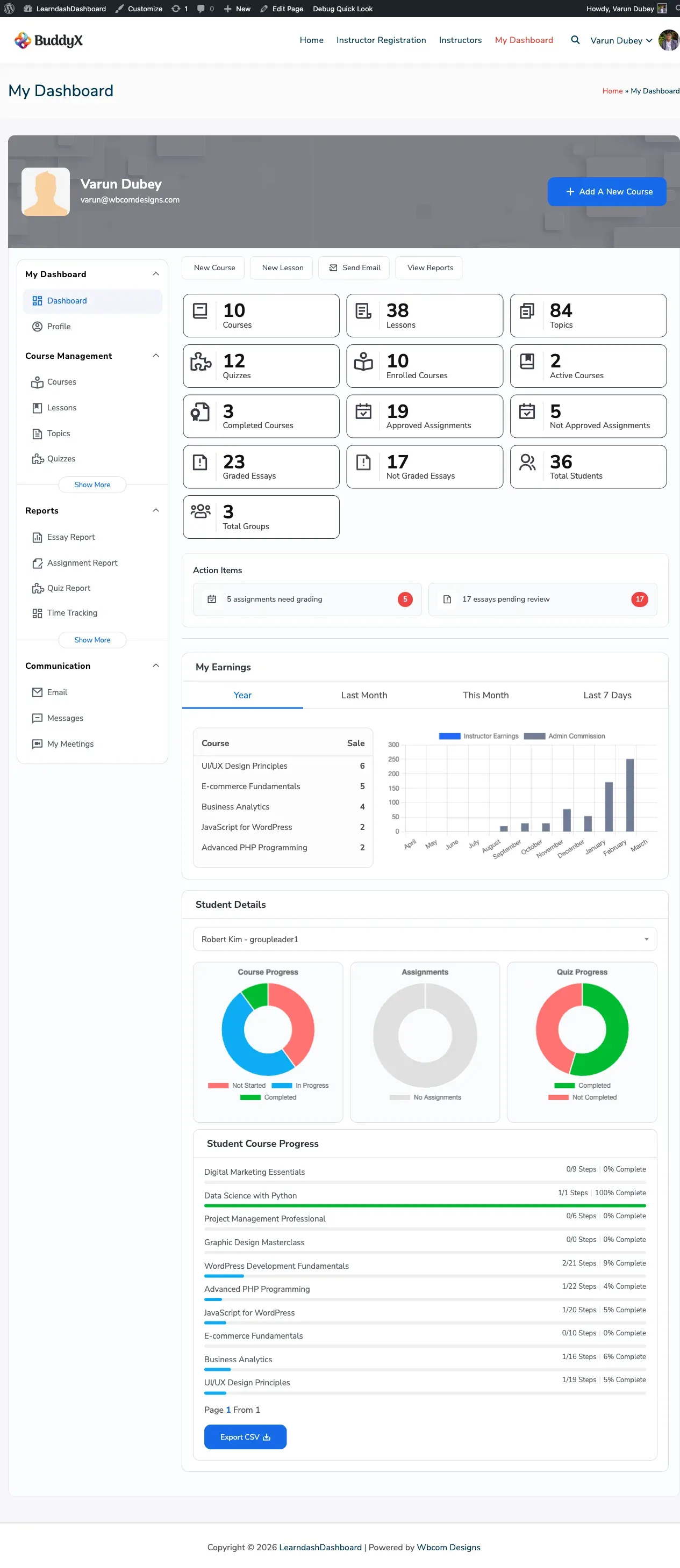The height and width of the screenshot is (1568, 680).
Task: Collapse the Communication sidebar section
Action: (x=155, y=666)
